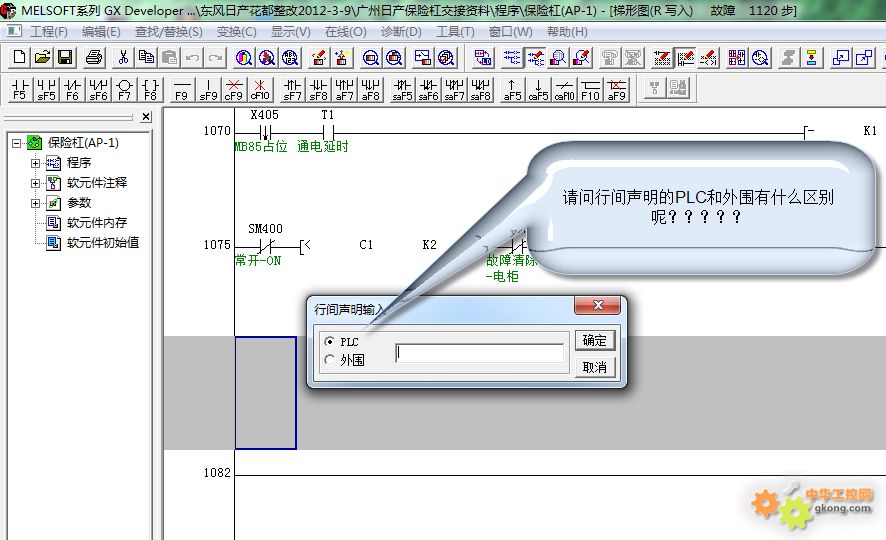Click the F10 draw line icon
Viewport: 886px width, 540px height.
pyautogui.click(x=590, y=89)
